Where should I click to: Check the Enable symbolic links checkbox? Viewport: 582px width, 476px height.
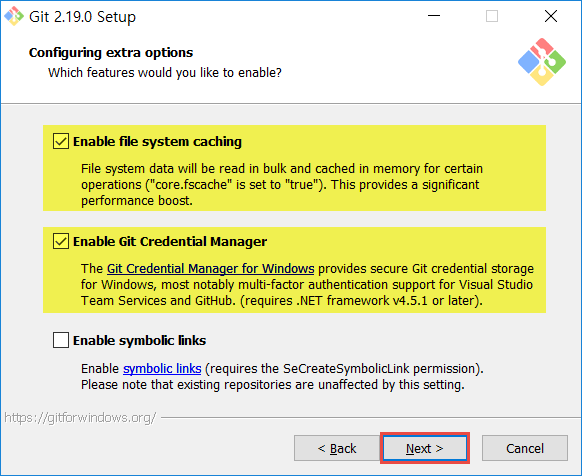(61, 340)
